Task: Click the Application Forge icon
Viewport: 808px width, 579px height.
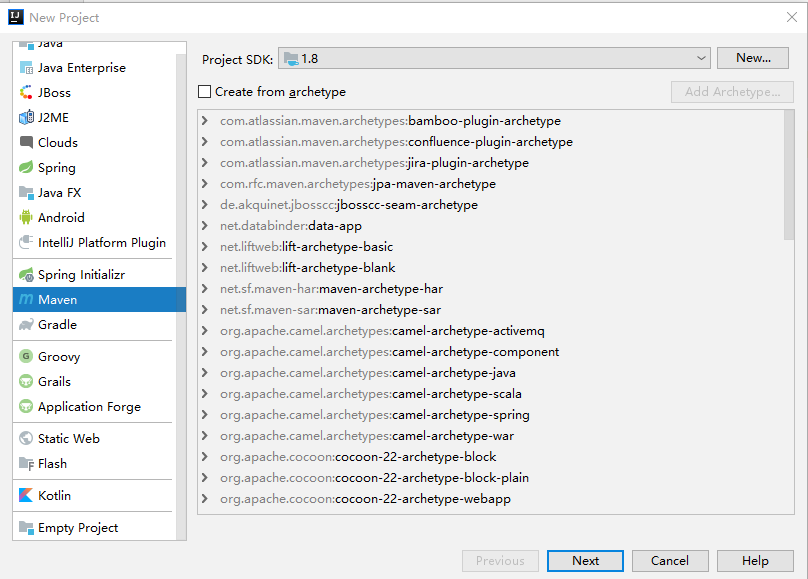Action: coord(26,406)
